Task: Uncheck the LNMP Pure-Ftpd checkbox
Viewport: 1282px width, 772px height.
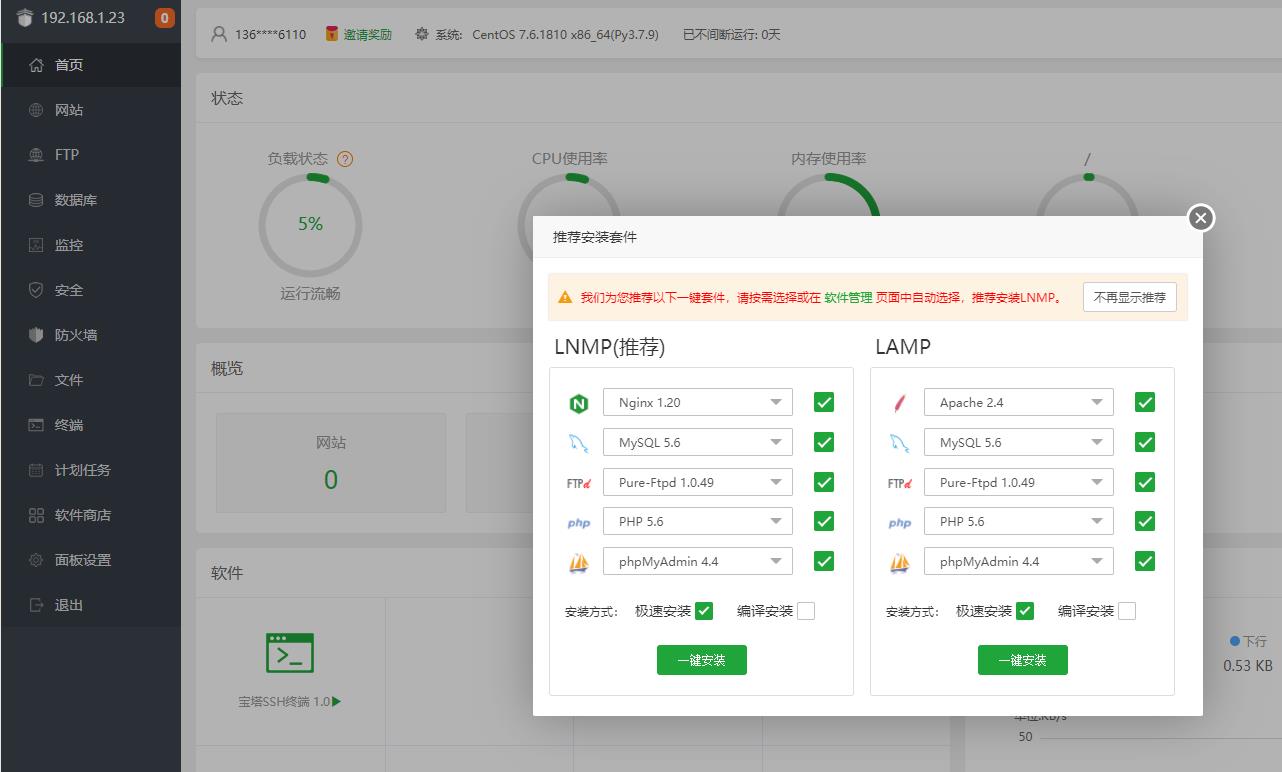Action: (824, 482)
